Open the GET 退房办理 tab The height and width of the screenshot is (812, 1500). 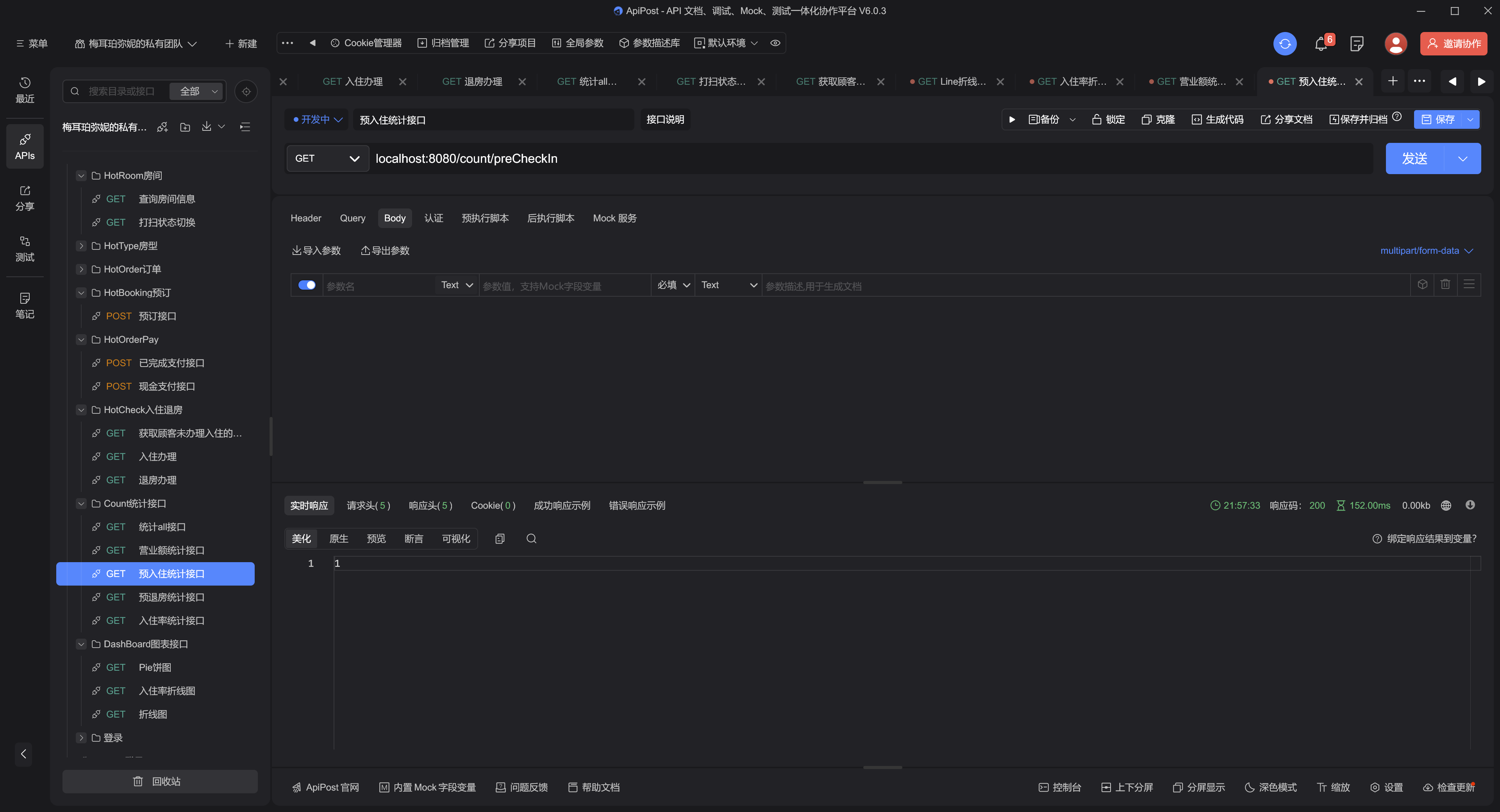pos(471,82)
